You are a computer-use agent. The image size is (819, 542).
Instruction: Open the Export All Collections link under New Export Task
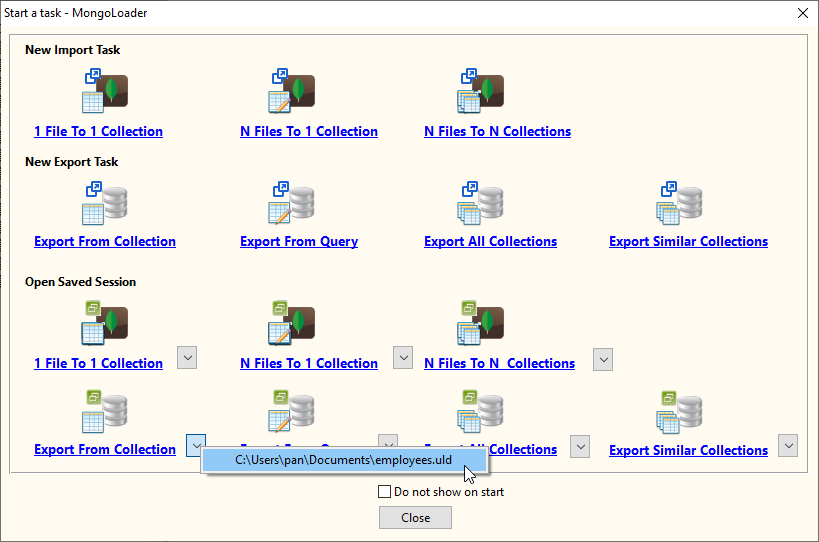click(490, 242)
